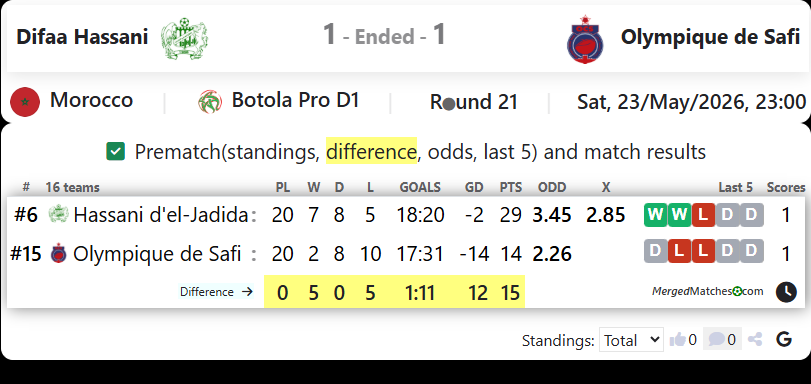The width and height of the screenshot is (811, 384).
Task: Click the first green W result badge
Action: 655,215
